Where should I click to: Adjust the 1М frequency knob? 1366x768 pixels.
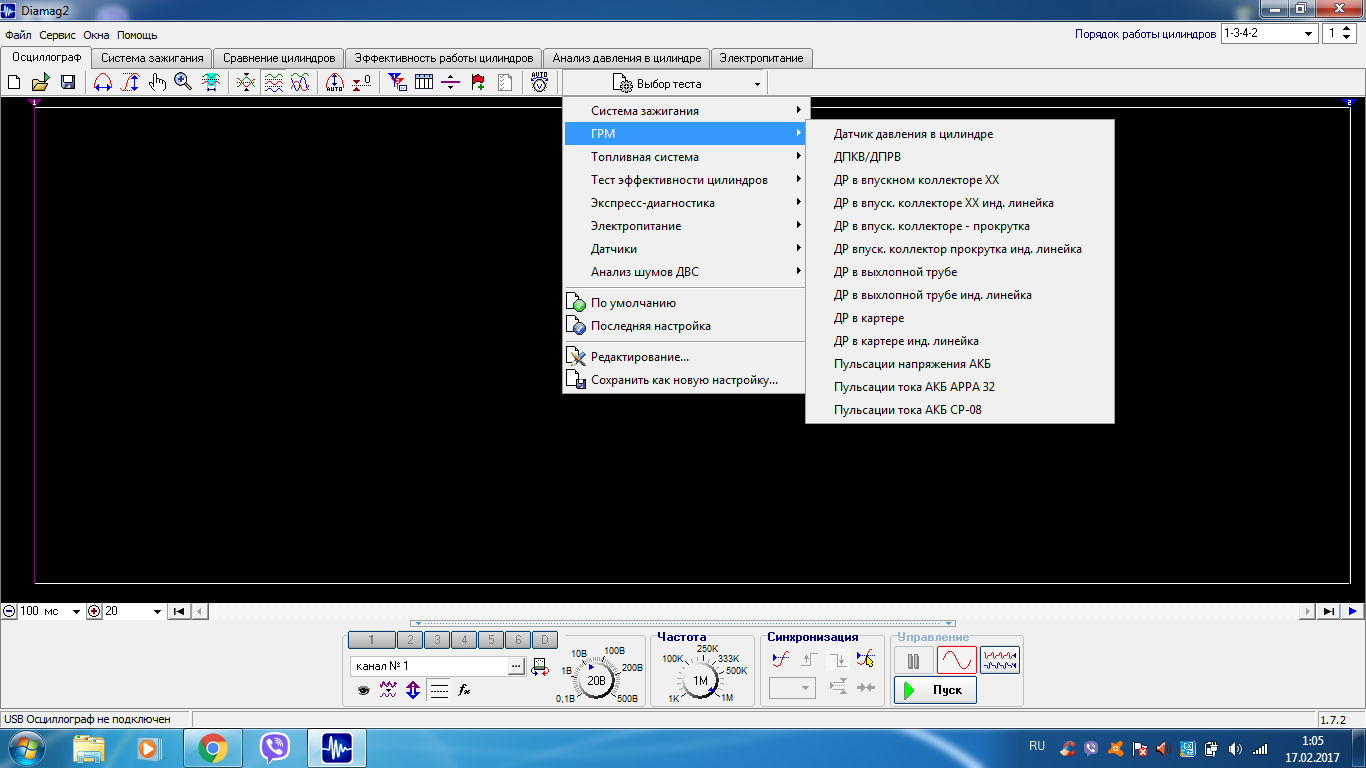click(700, 680)
